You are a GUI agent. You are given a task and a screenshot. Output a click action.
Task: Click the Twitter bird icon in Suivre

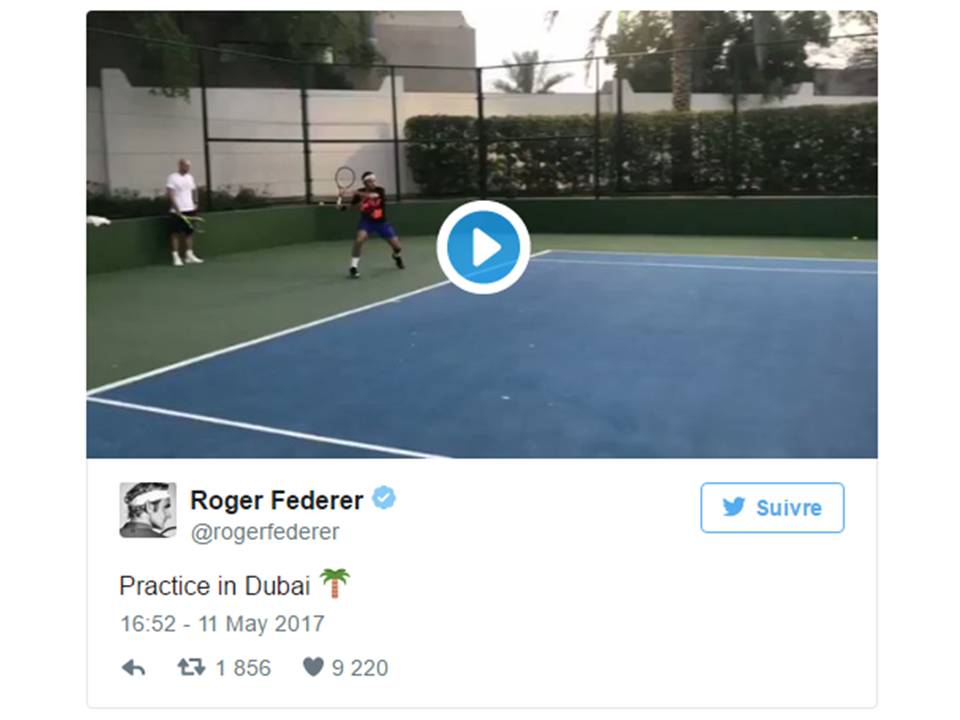(734, 507)
